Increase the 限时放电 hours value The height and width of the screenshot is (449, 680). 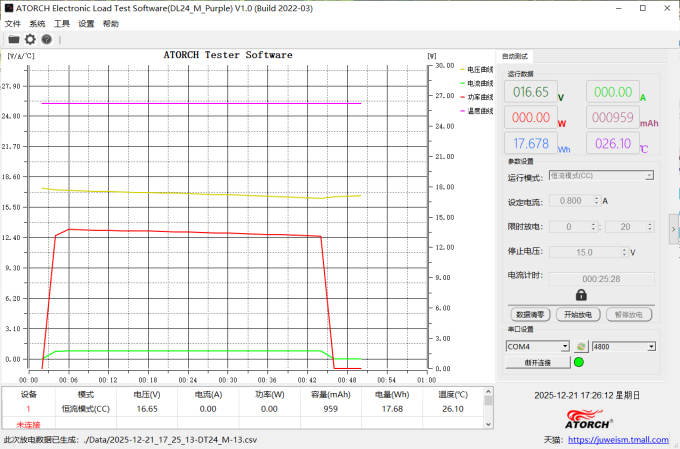point(593,224)
